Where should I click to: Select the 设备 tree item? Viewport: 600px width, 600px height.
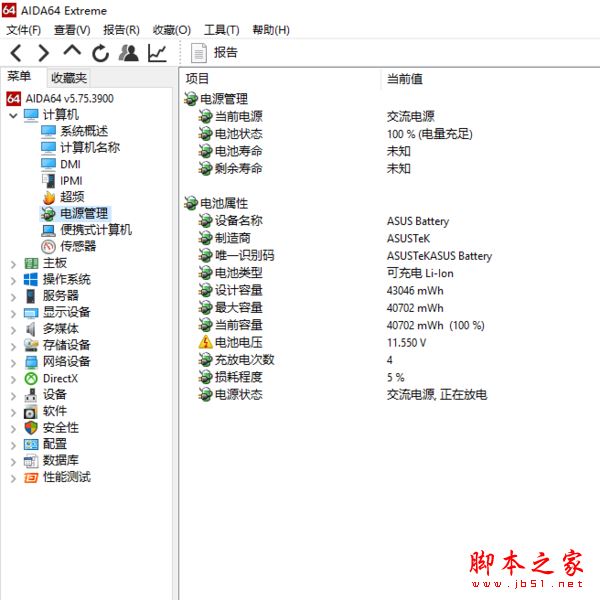pyautogui.click(x=55, y=395)
